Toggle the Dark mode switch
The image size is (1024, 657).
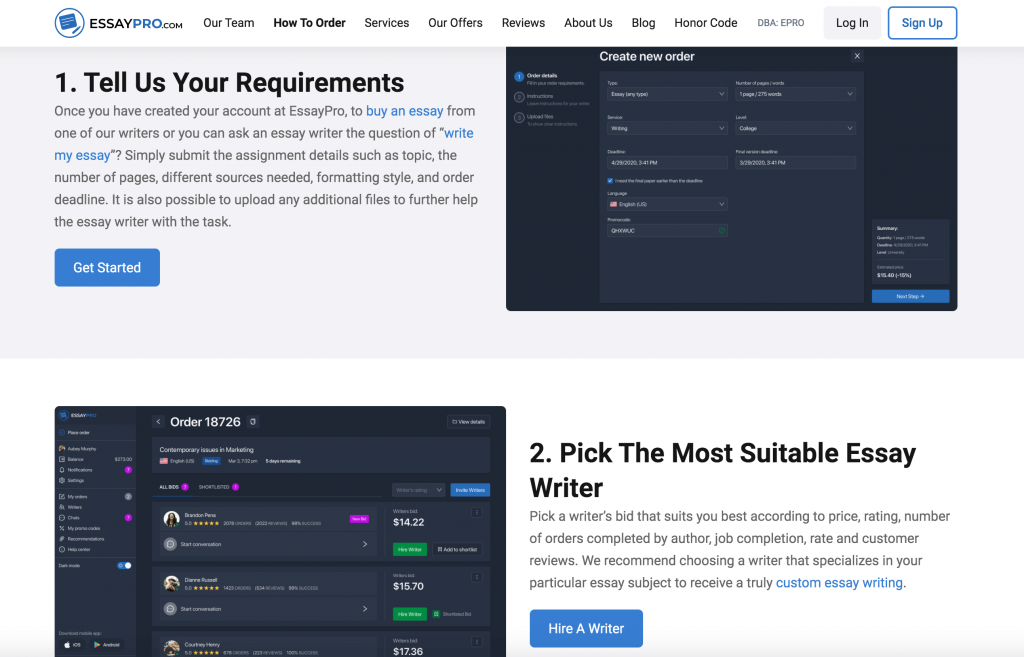pos(124,565)
